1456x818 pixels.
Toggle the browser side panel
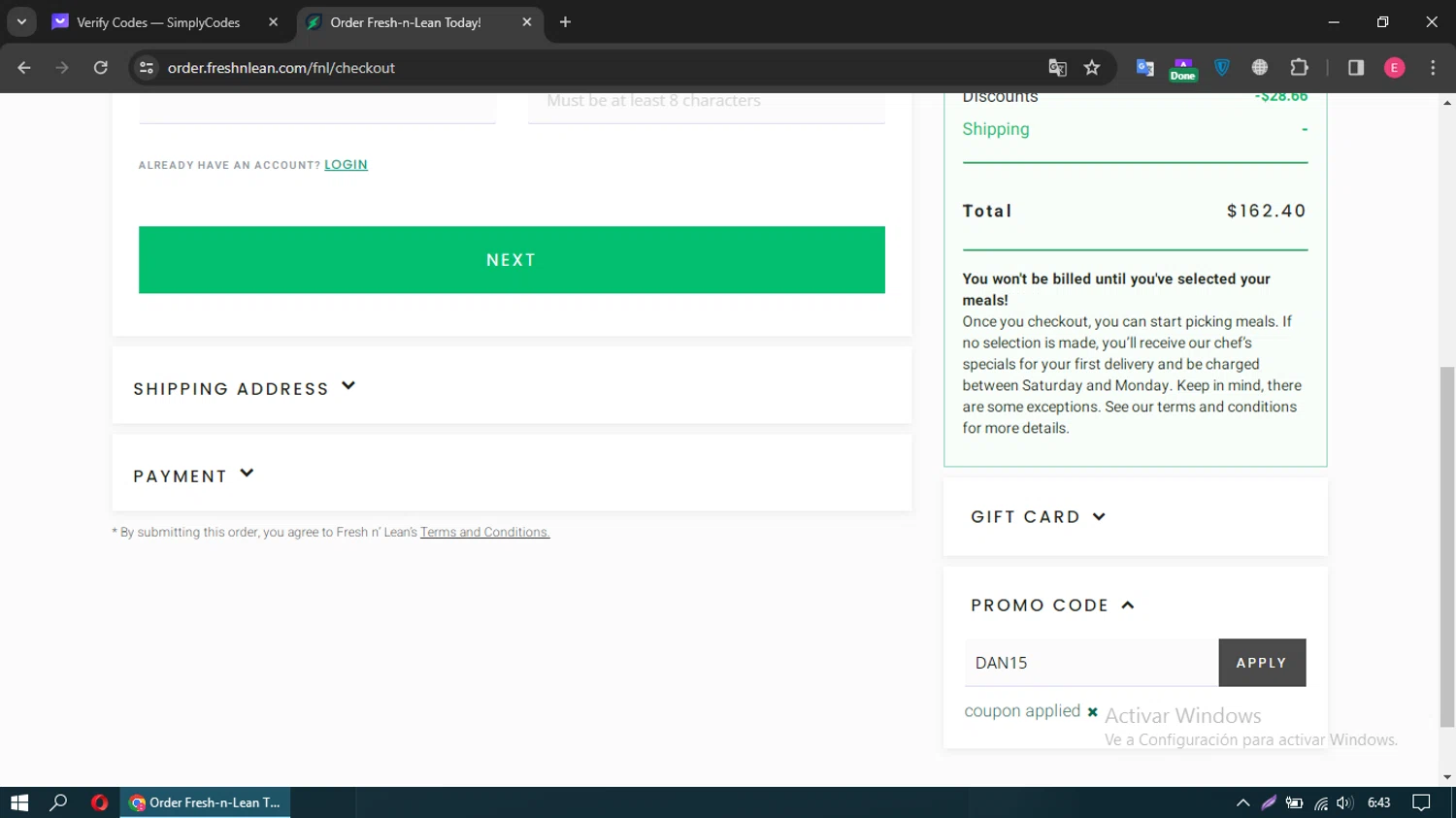tap(1356, 68)
